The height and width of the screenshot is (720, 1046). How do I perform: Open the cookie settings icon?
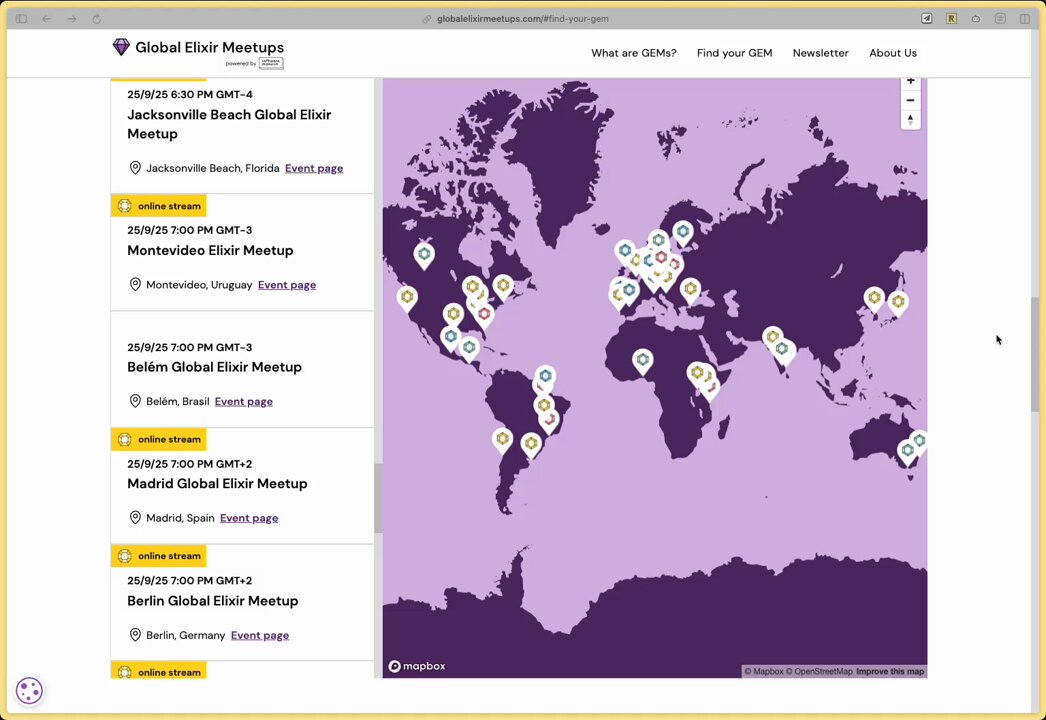29,691
